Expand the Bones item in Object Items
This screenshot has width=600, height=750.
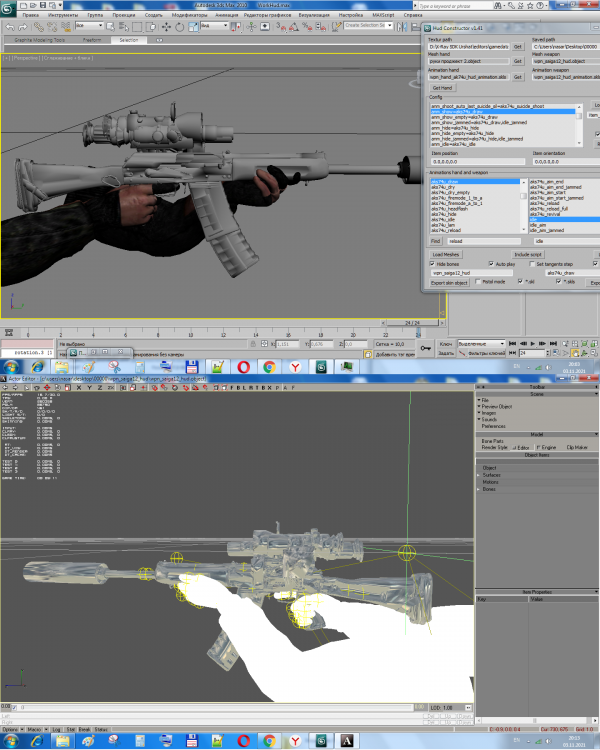[x=489, y=489]
